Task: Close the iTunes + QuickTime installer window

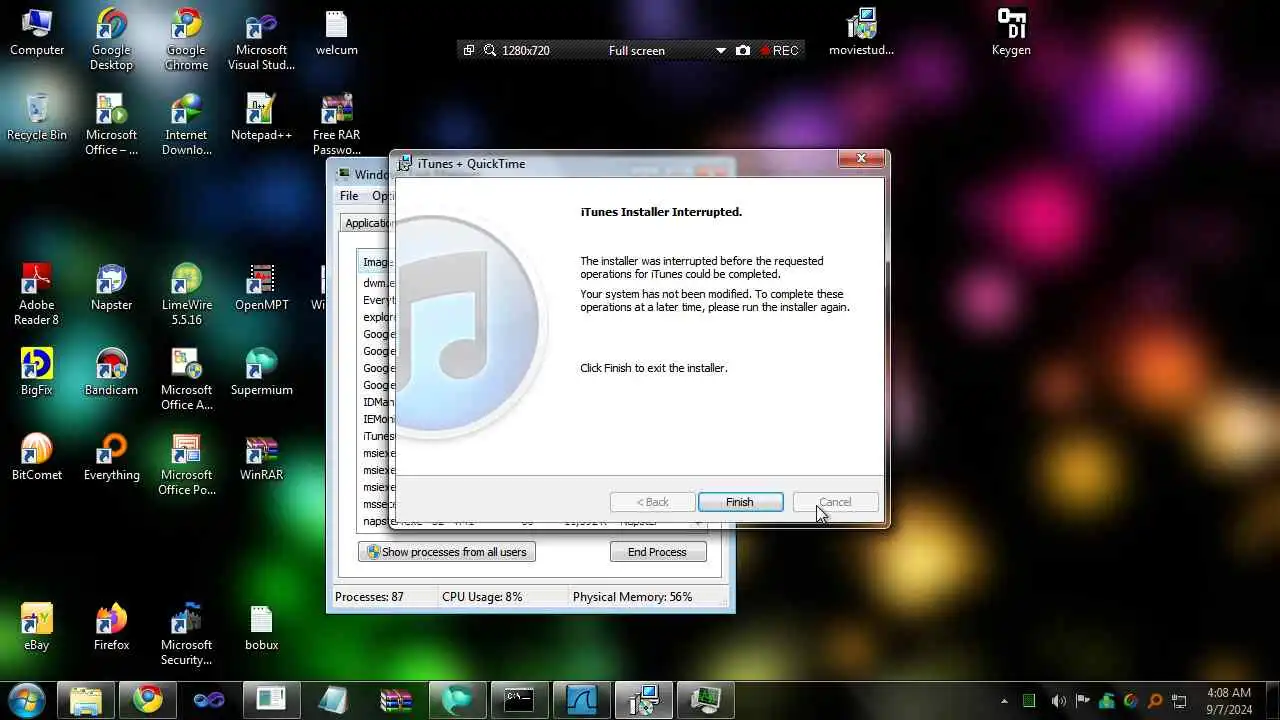Action: [861, 159]
